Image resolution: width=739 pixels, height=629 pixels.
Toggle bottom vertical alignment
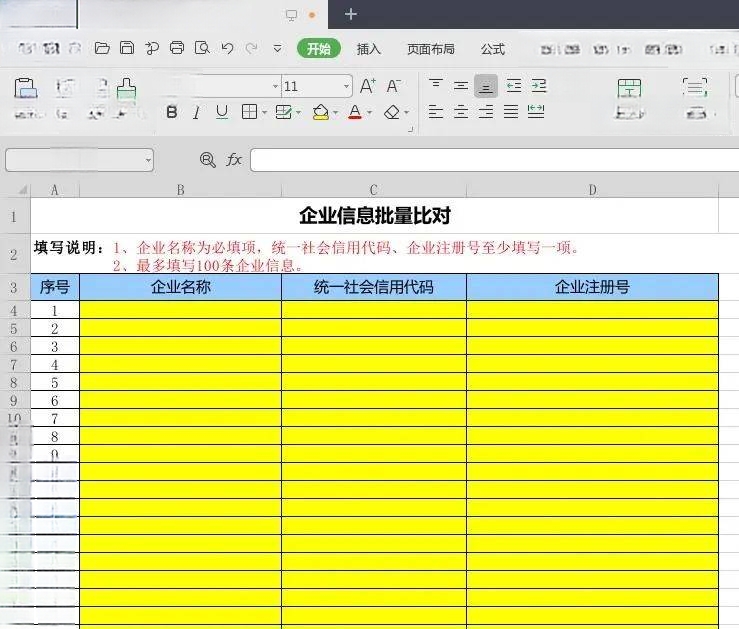pos(486,86)
